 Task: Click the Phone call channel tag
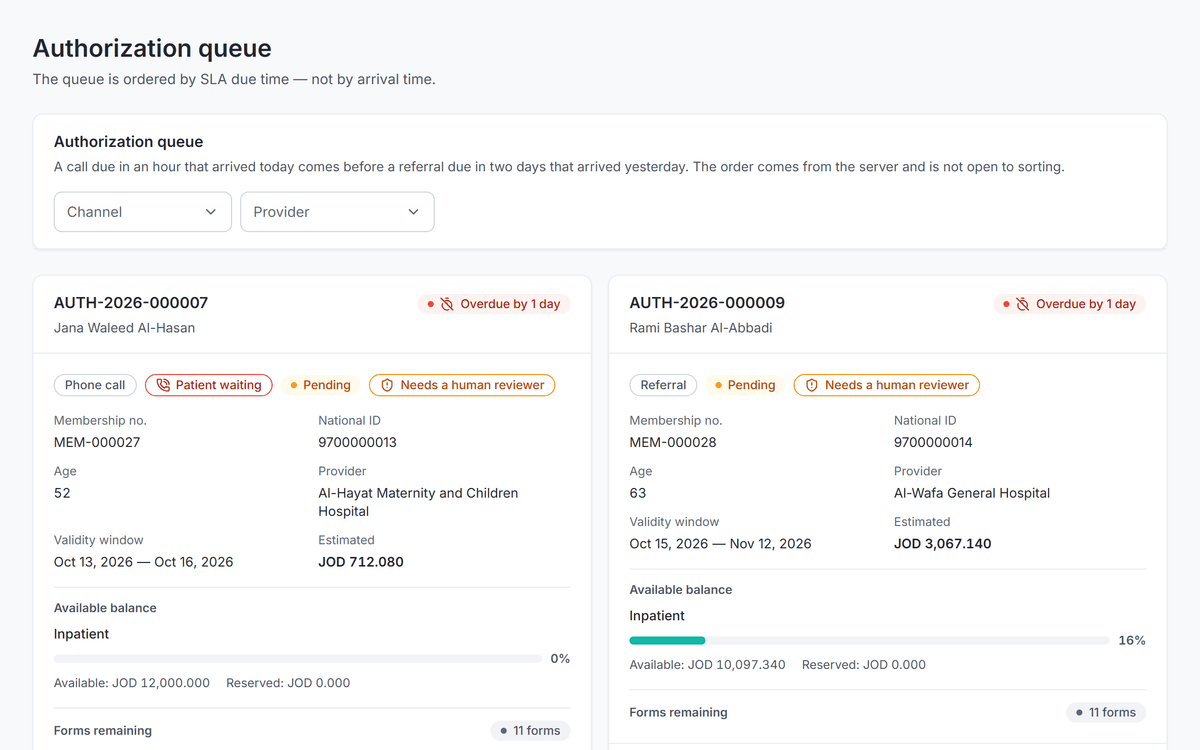[x=95, y=385]
